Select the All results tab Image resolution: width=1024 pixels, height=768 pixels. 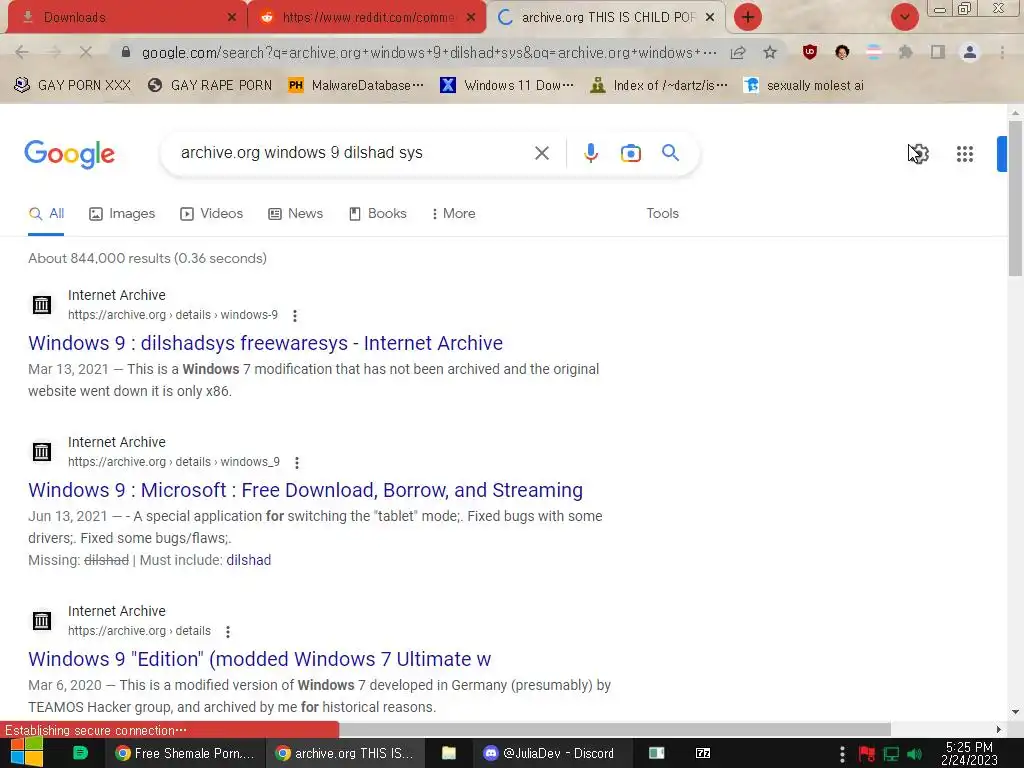point(46,214)
